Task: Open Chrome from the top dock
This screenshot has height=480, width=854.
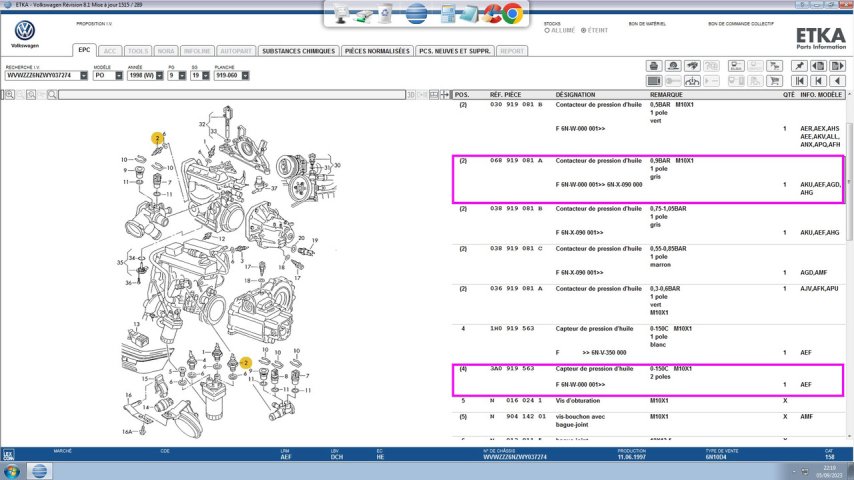Action: tap(512, 14)
